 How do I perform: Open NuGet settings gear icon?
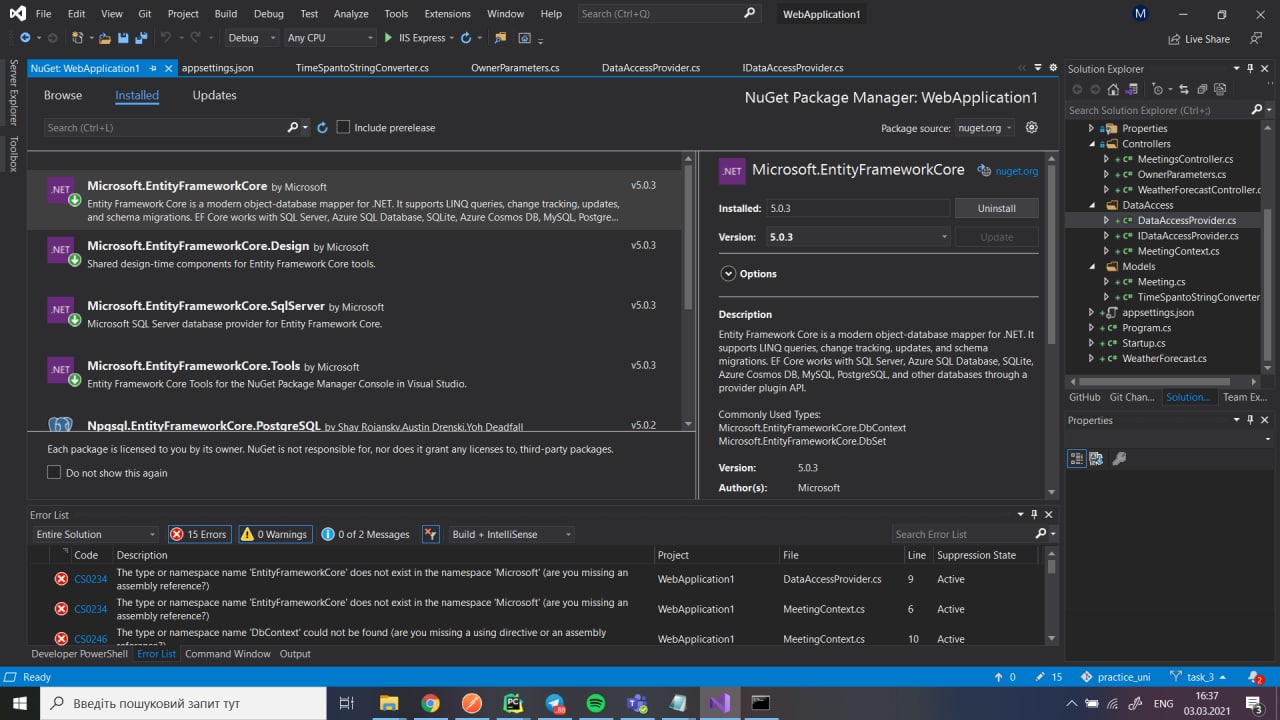coord(1032,128)
